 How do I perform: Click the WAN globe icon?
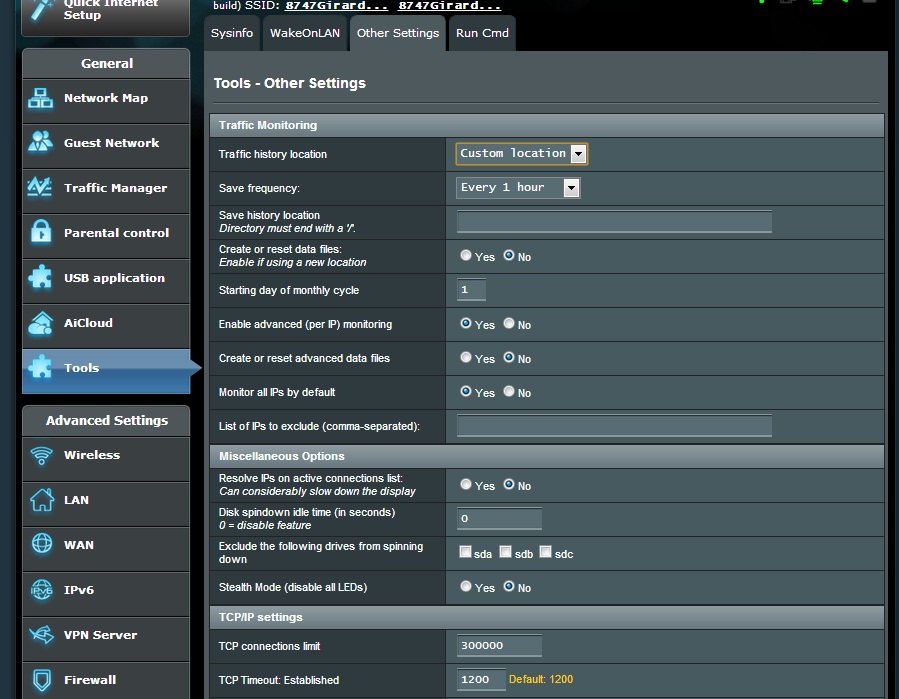42,544
